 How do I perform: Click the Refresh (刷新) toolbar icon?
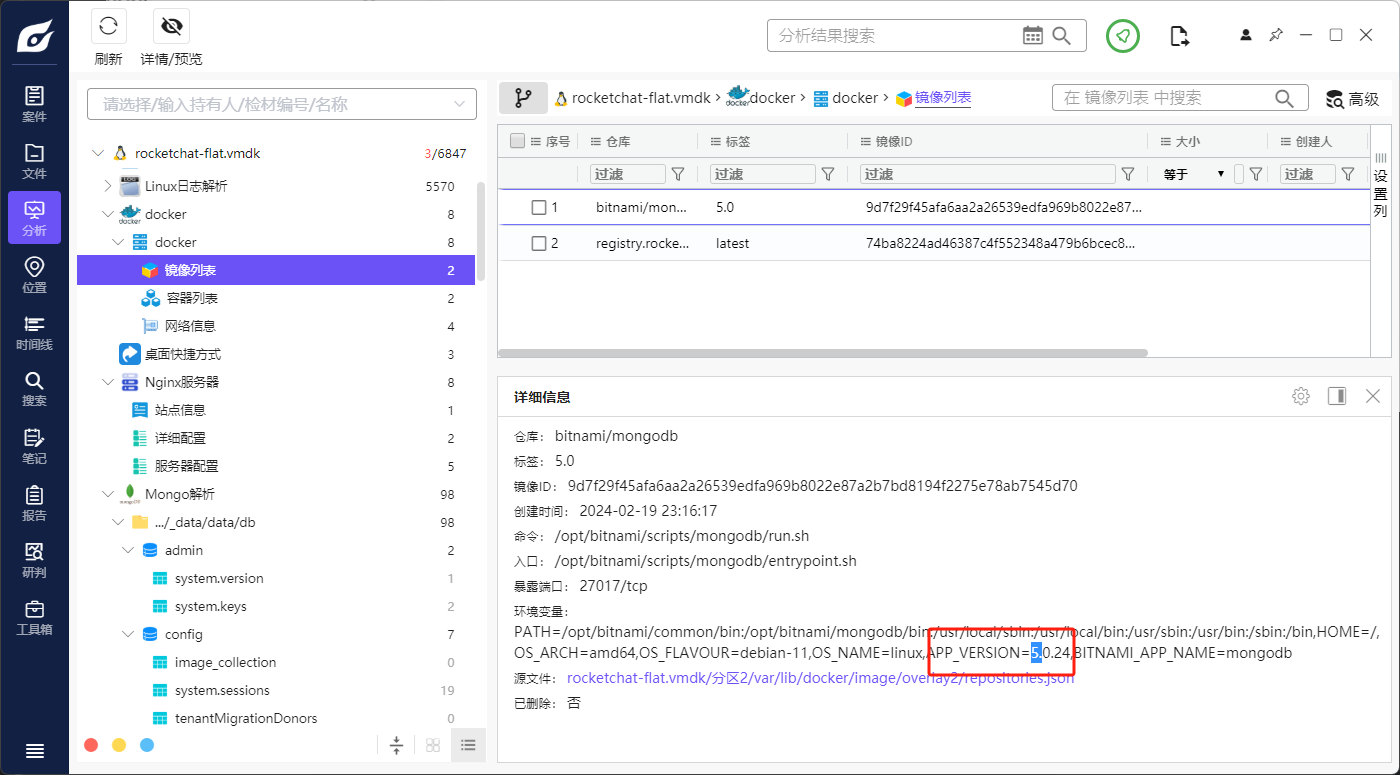pyautogui.click(x=109, y=27)
